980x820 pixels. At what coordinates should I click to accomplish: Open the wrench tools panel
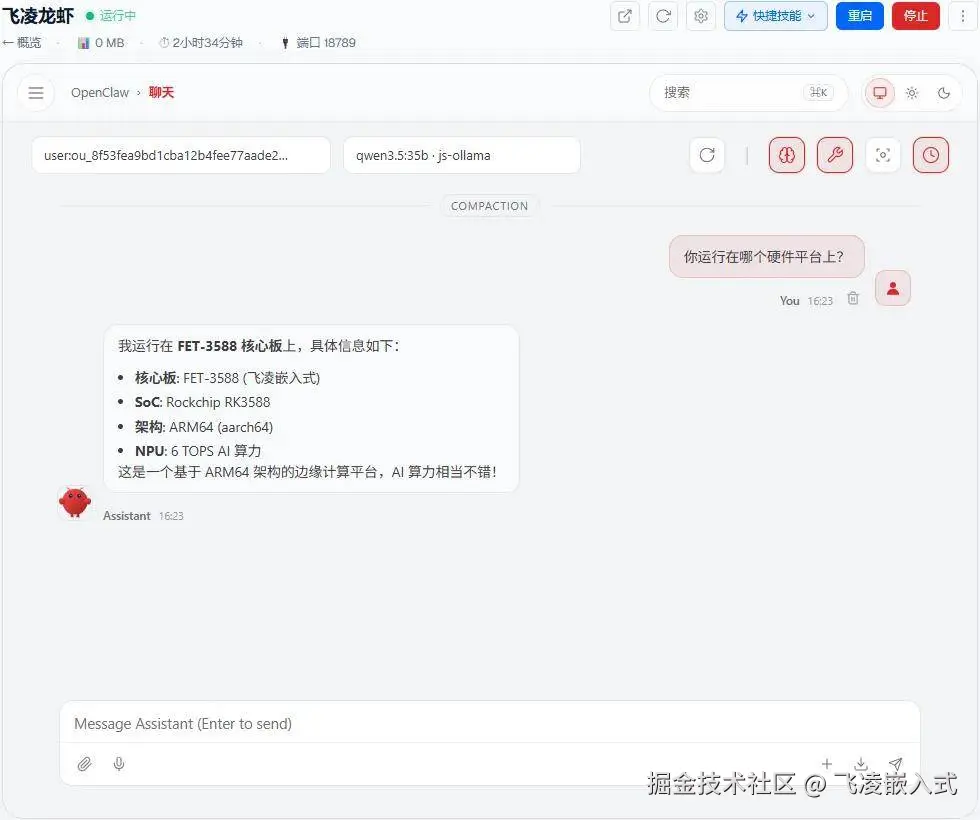[x=835, y=155]
